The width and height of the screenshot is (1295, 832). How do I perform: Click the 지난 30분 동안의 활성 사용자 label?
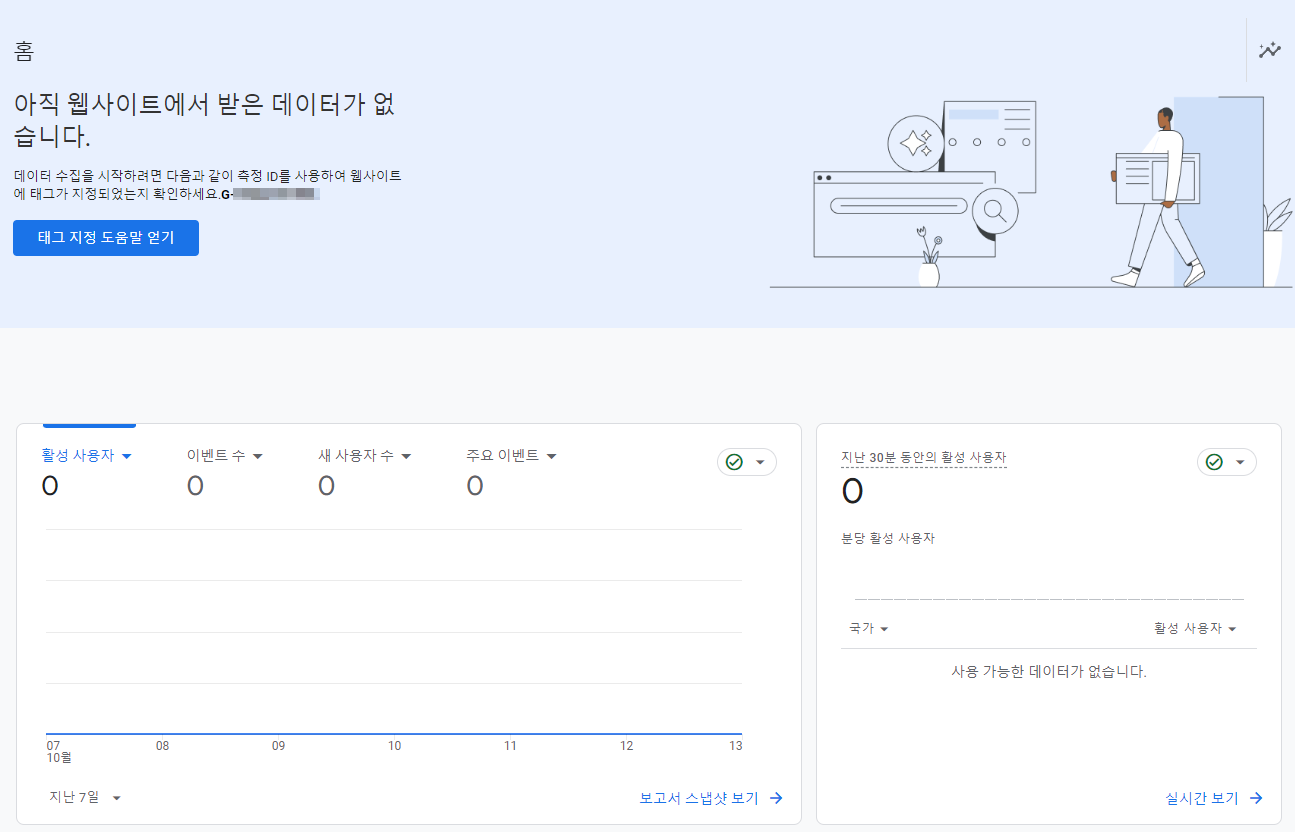tap(924, 457)
